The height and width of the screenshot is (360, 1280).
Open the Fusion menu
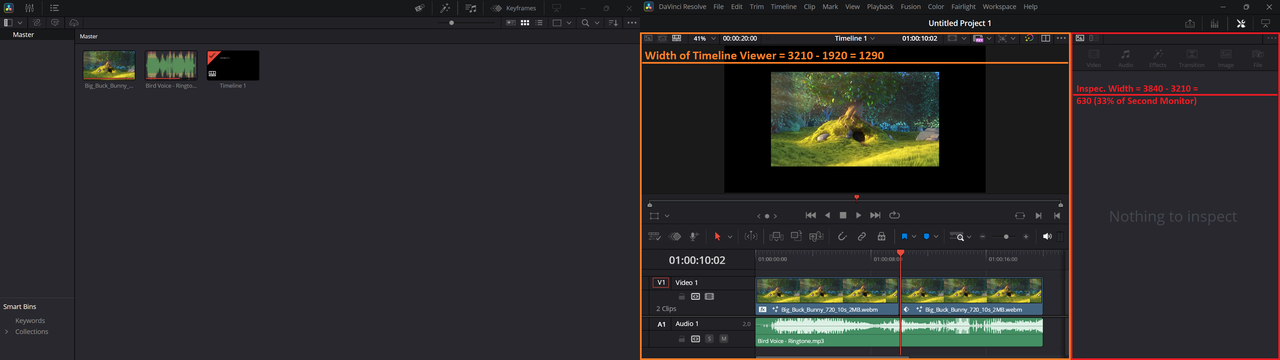pos(910,7)
